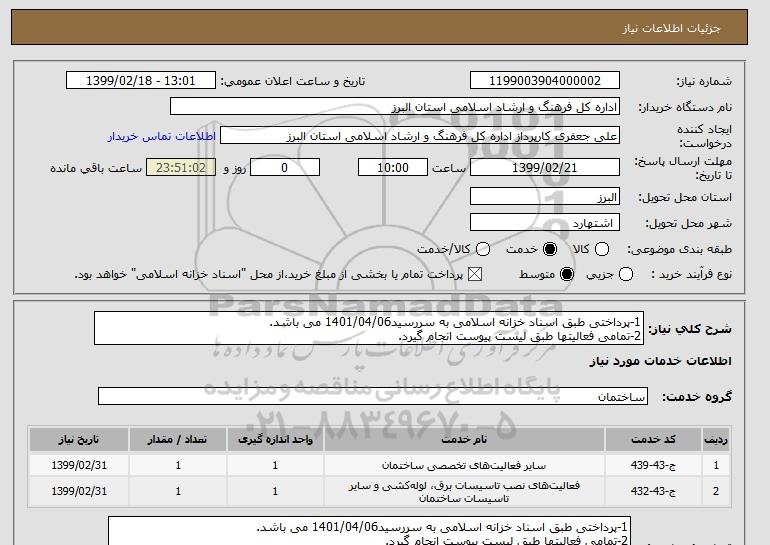
Task: Click the need number field 1199003904000002
Action: tap(545, 81)
